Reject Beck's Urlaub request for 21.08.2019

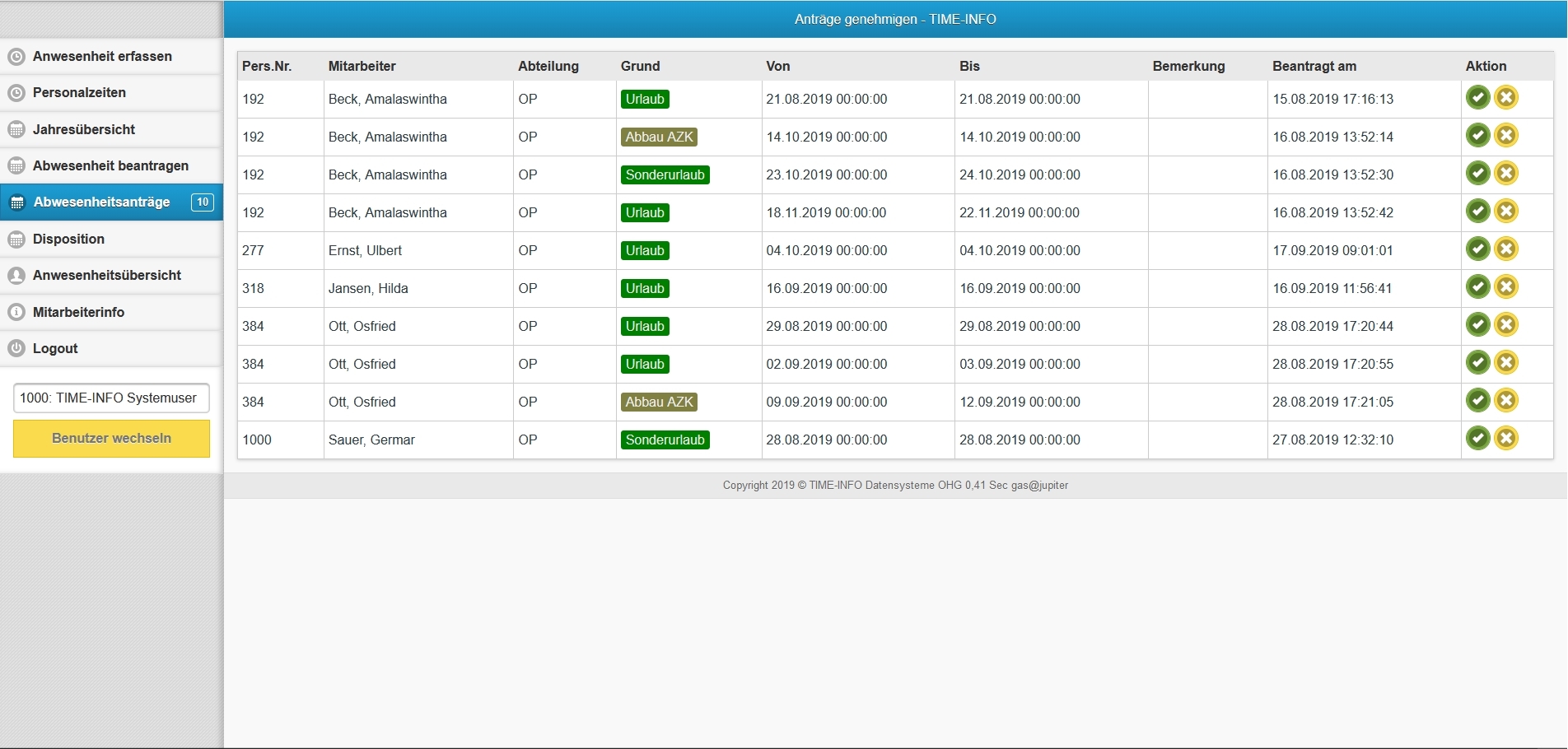click(1506, 98)
